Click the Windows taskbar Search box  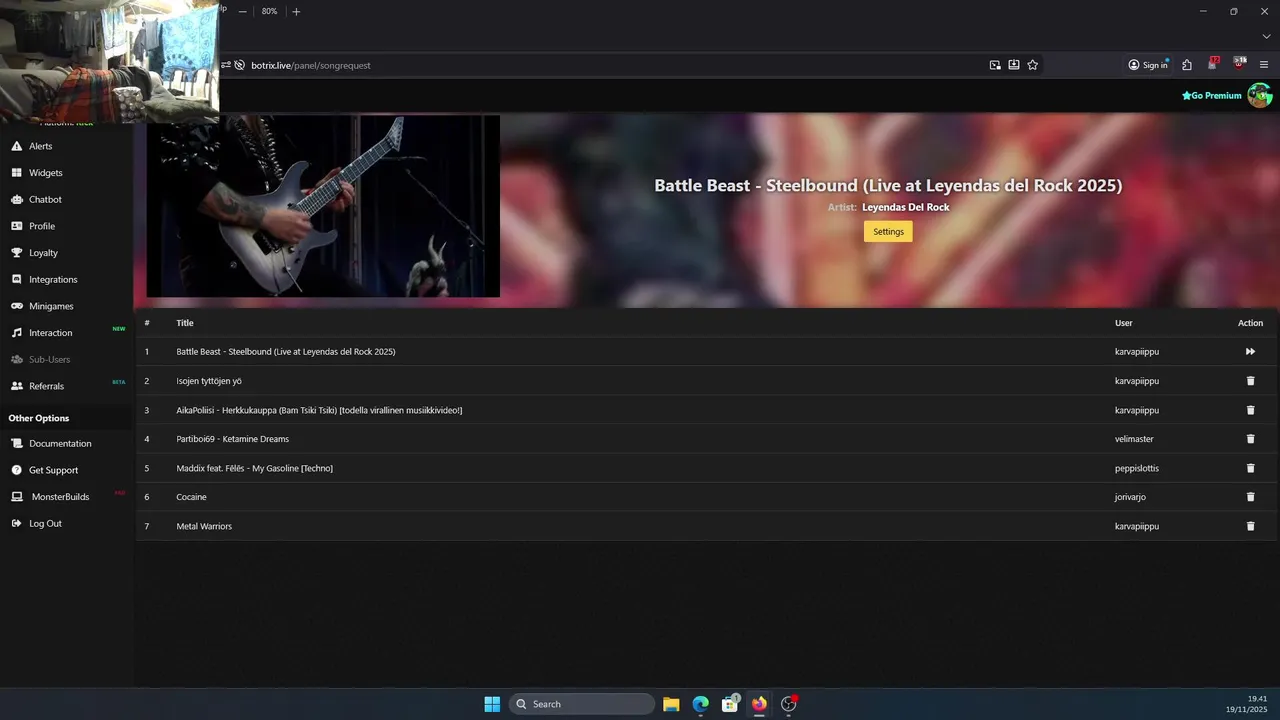pos(582,704)
